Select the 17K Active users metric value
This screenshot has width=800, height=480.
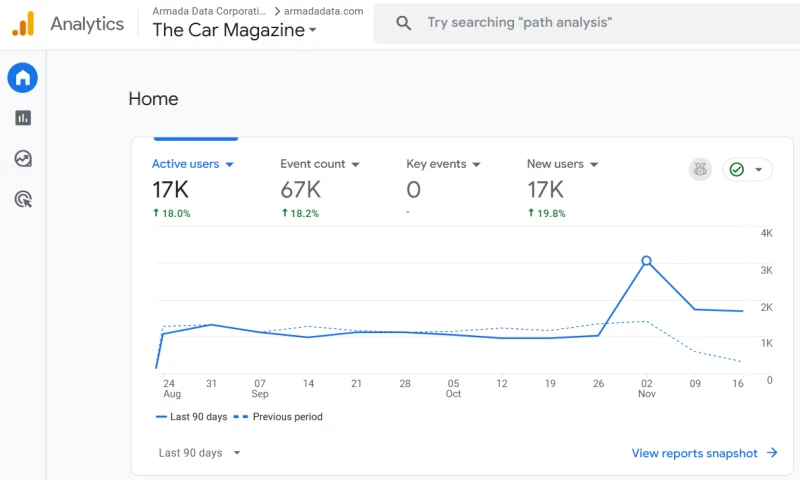pos(170,190)
